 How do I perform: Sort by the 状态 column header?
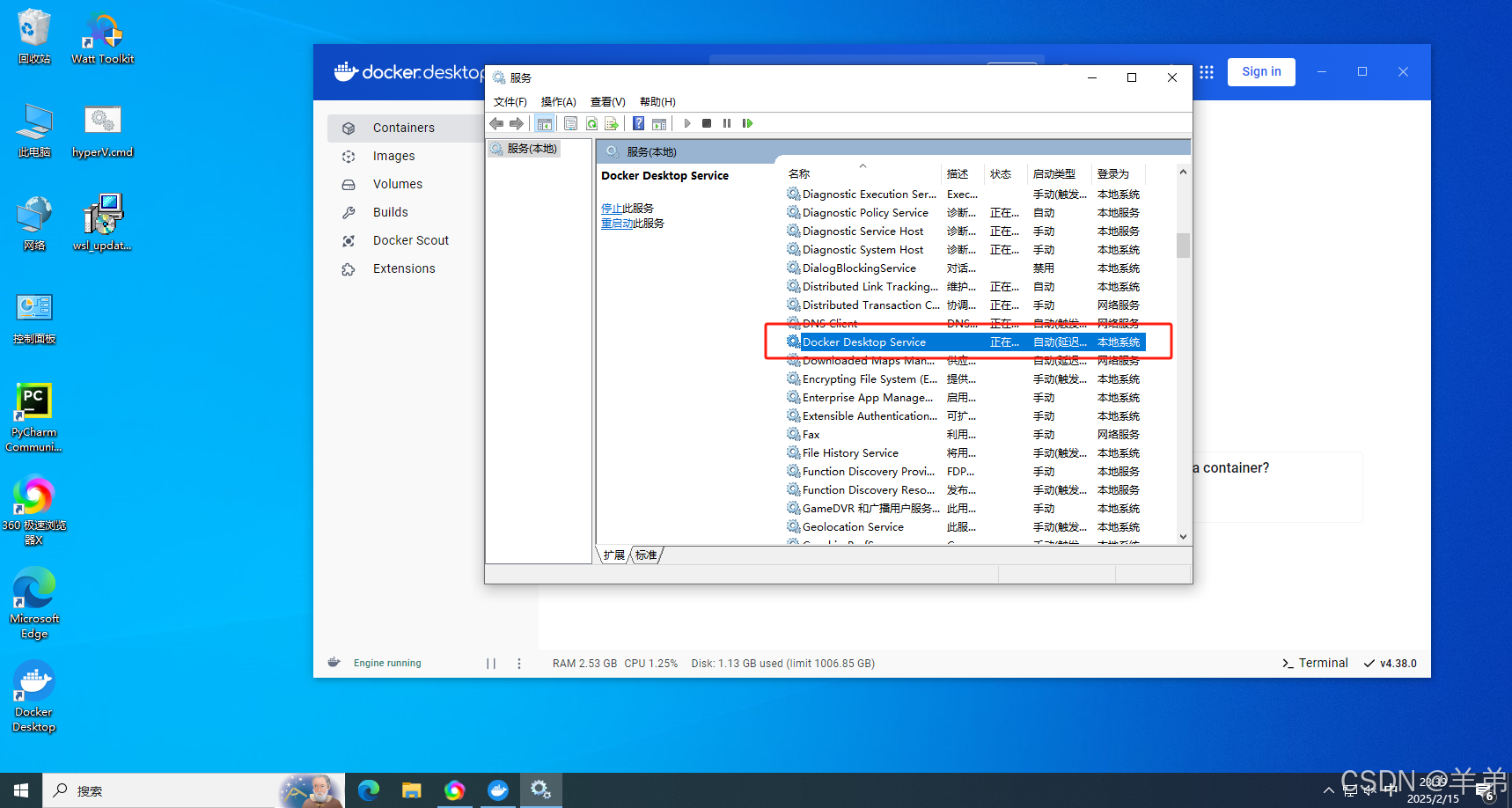click(x=1005, y=174)
